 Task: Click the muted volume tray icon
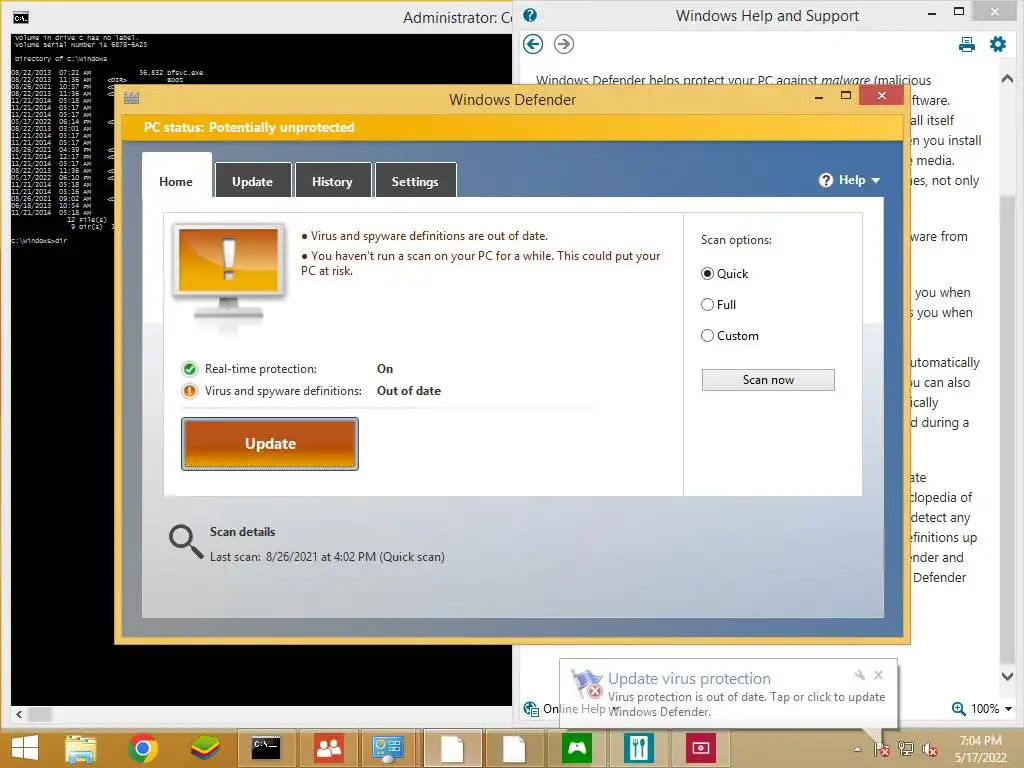[x=930, y=750]
